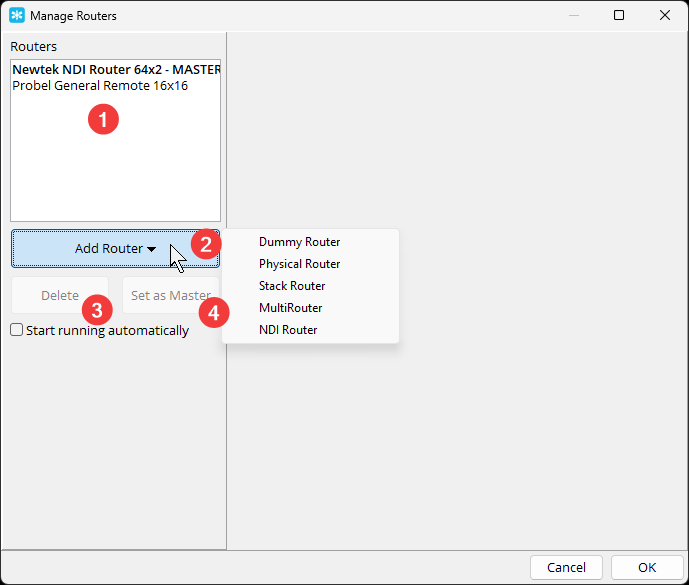
Task: Close the Manage Routers window
Action: point(665,15)
